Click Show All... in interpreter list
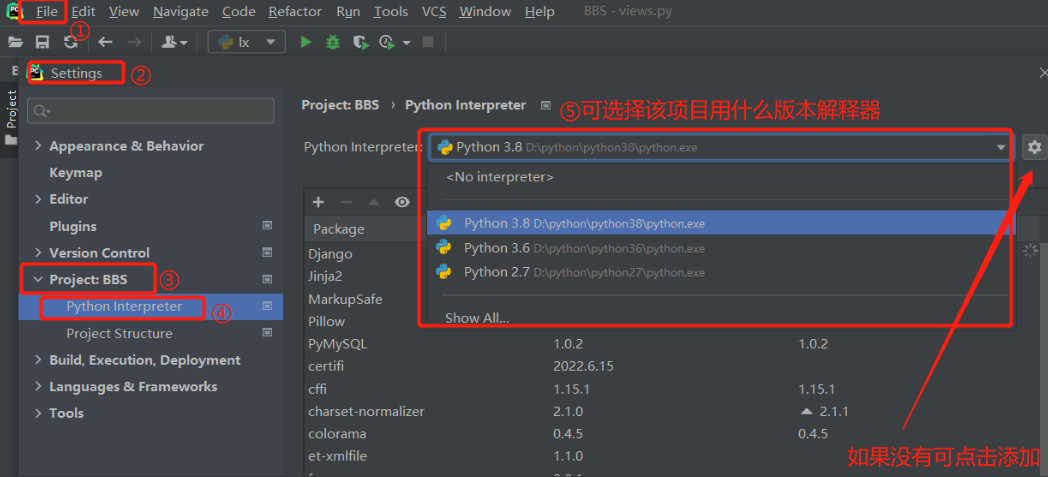 477,318
